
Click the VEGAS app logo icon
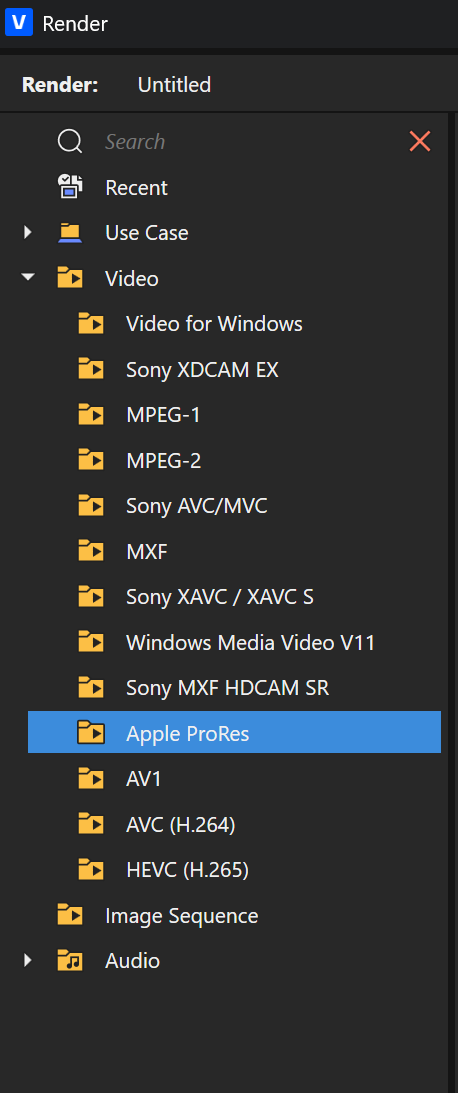(x=19, y=23)
